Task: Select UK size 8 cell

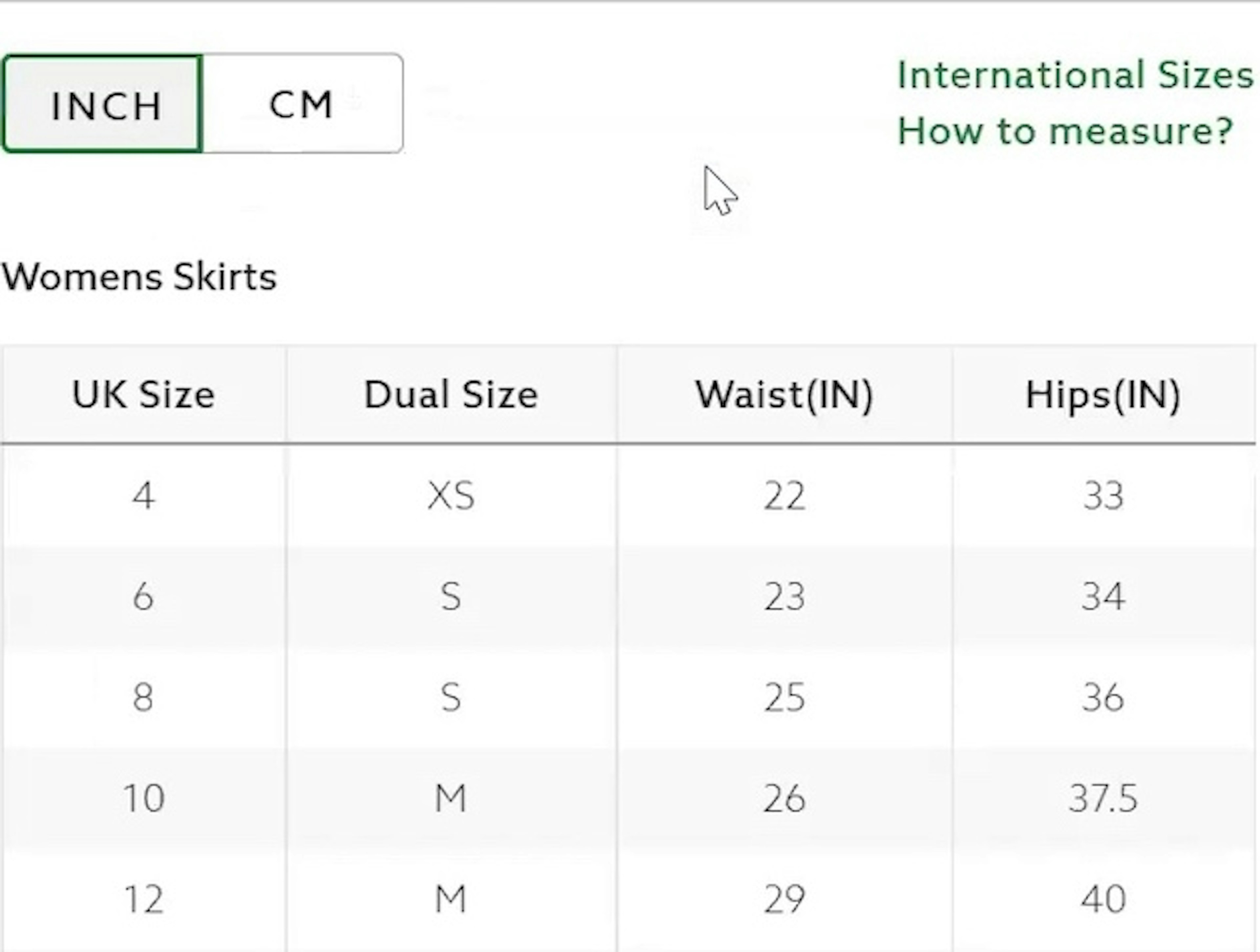Action: (143, 697)
